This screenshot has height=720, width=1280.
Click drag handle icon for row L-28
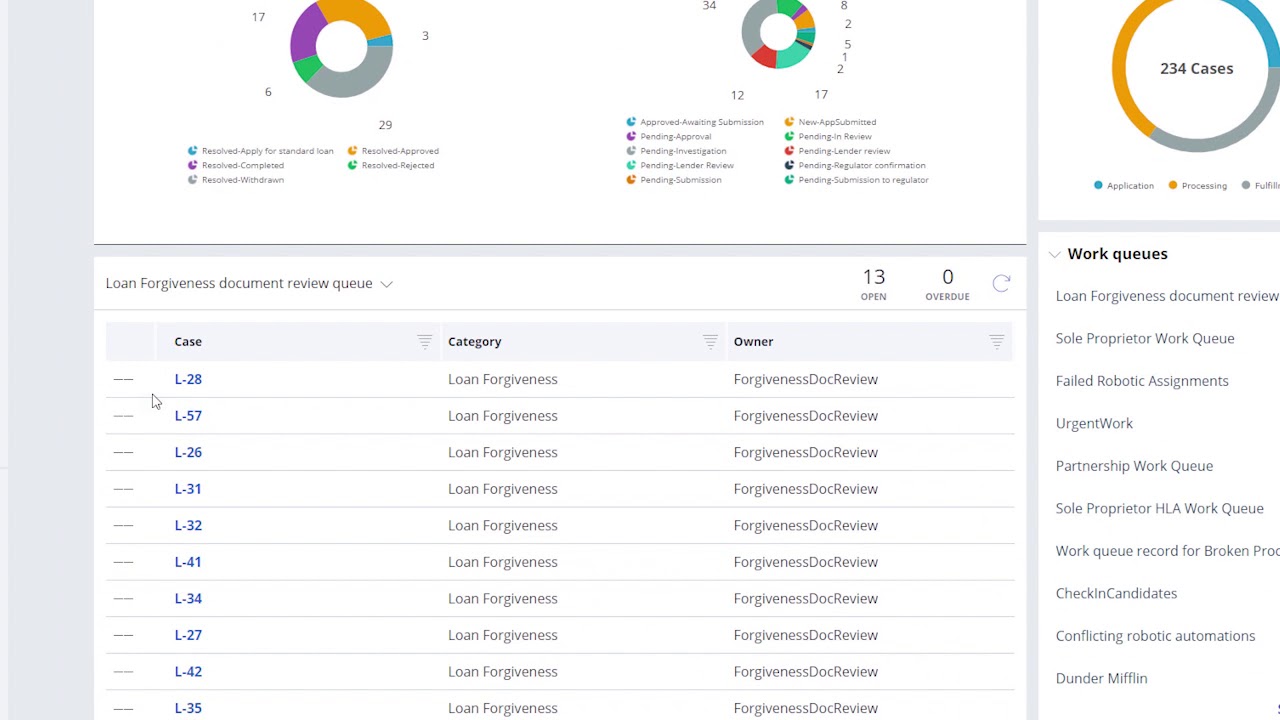[123, 379]
